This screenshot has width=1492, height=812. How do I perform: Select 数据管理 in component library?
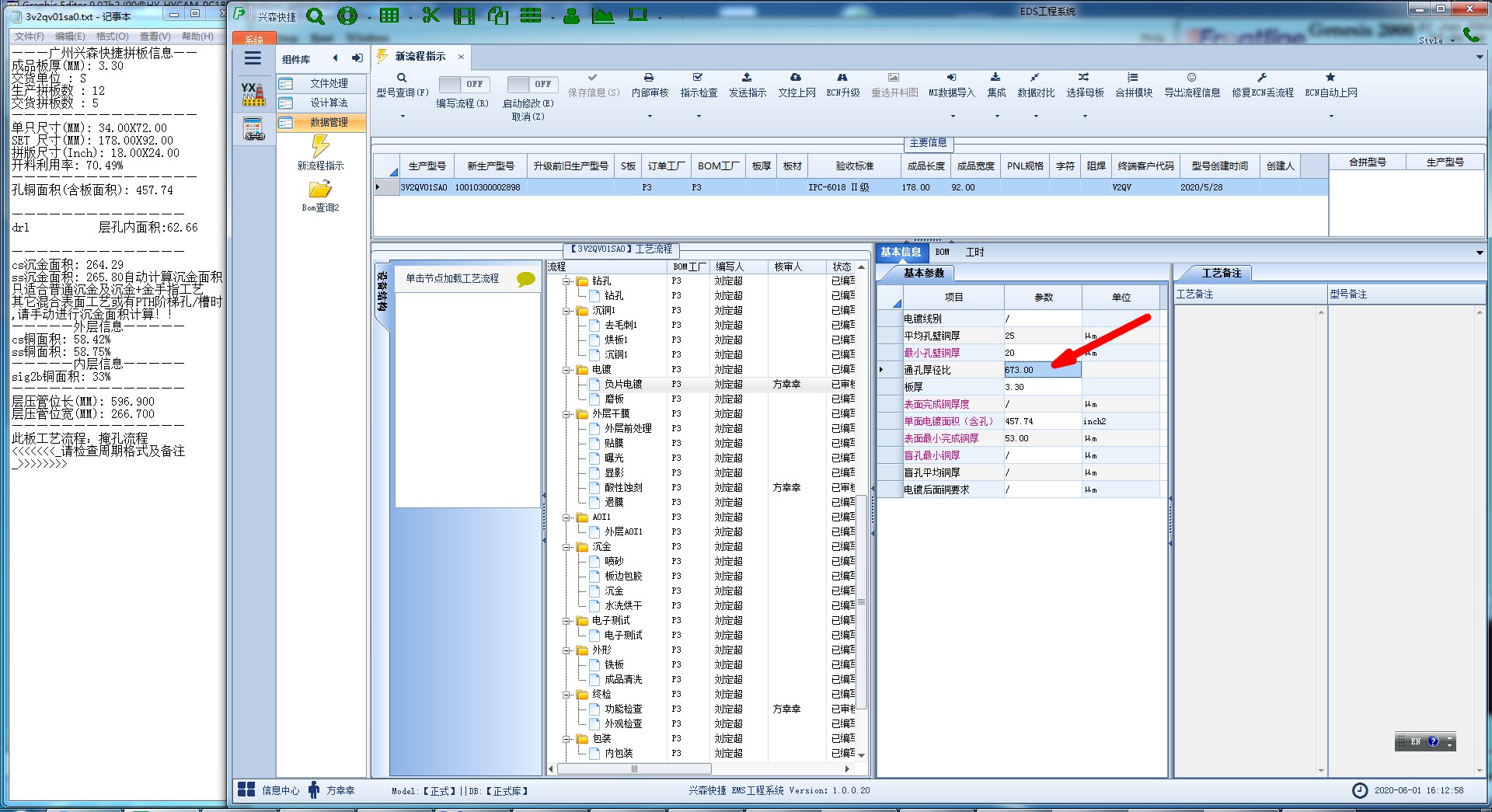pyautogui.click(x=321, y=123)
